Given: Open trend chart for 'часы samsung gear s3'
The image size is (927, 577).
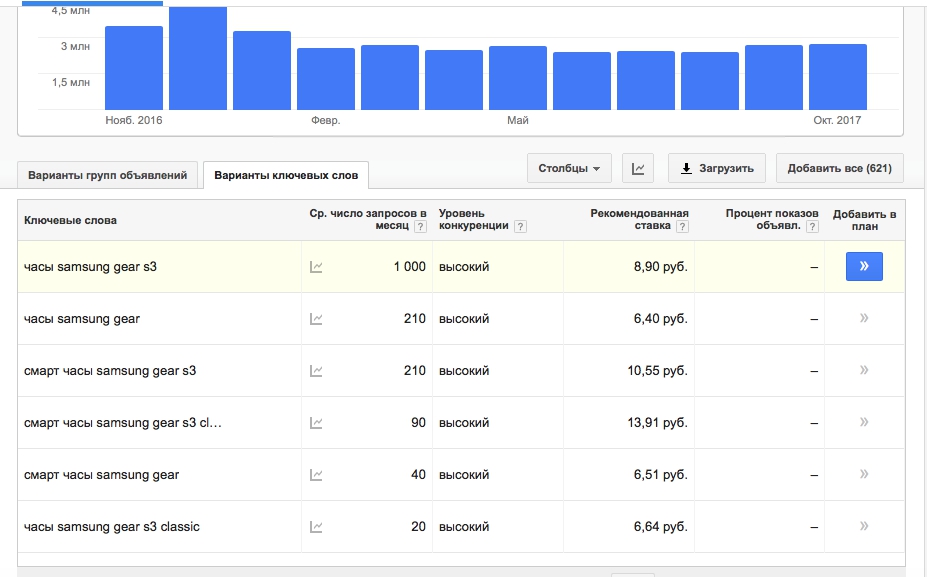Looking at the screenshot, I should [x=316, y=267].
